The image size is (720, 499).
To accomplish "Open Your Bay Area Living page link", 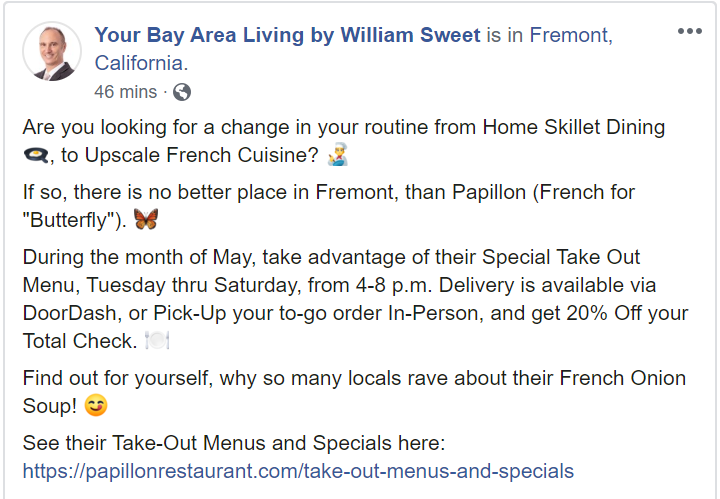I will 288,36.
